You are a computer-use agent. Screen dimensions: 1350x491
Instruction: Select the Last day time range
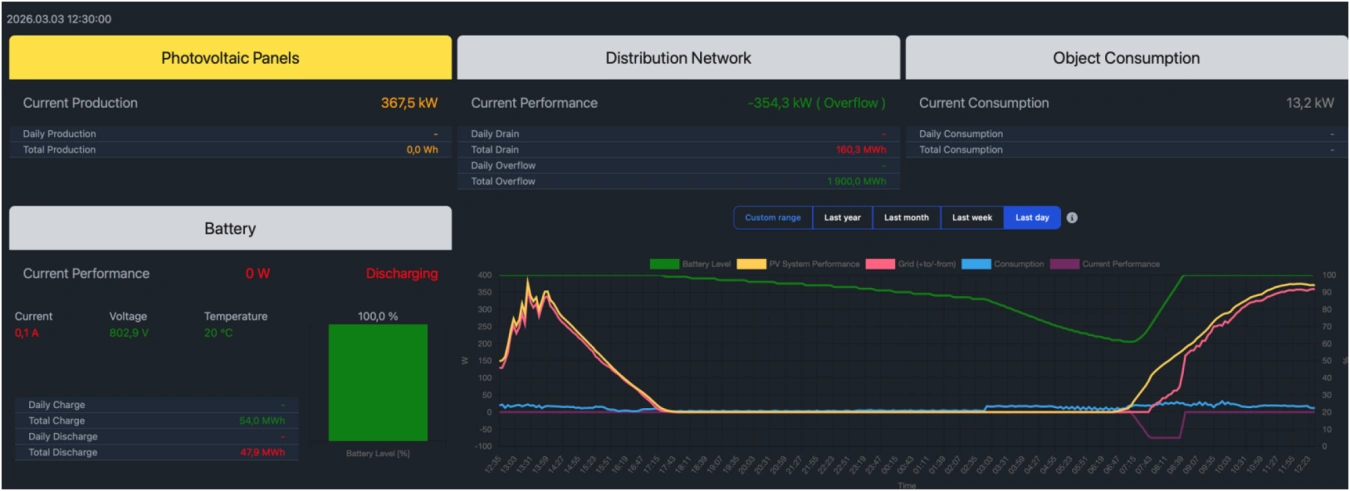1032,218
